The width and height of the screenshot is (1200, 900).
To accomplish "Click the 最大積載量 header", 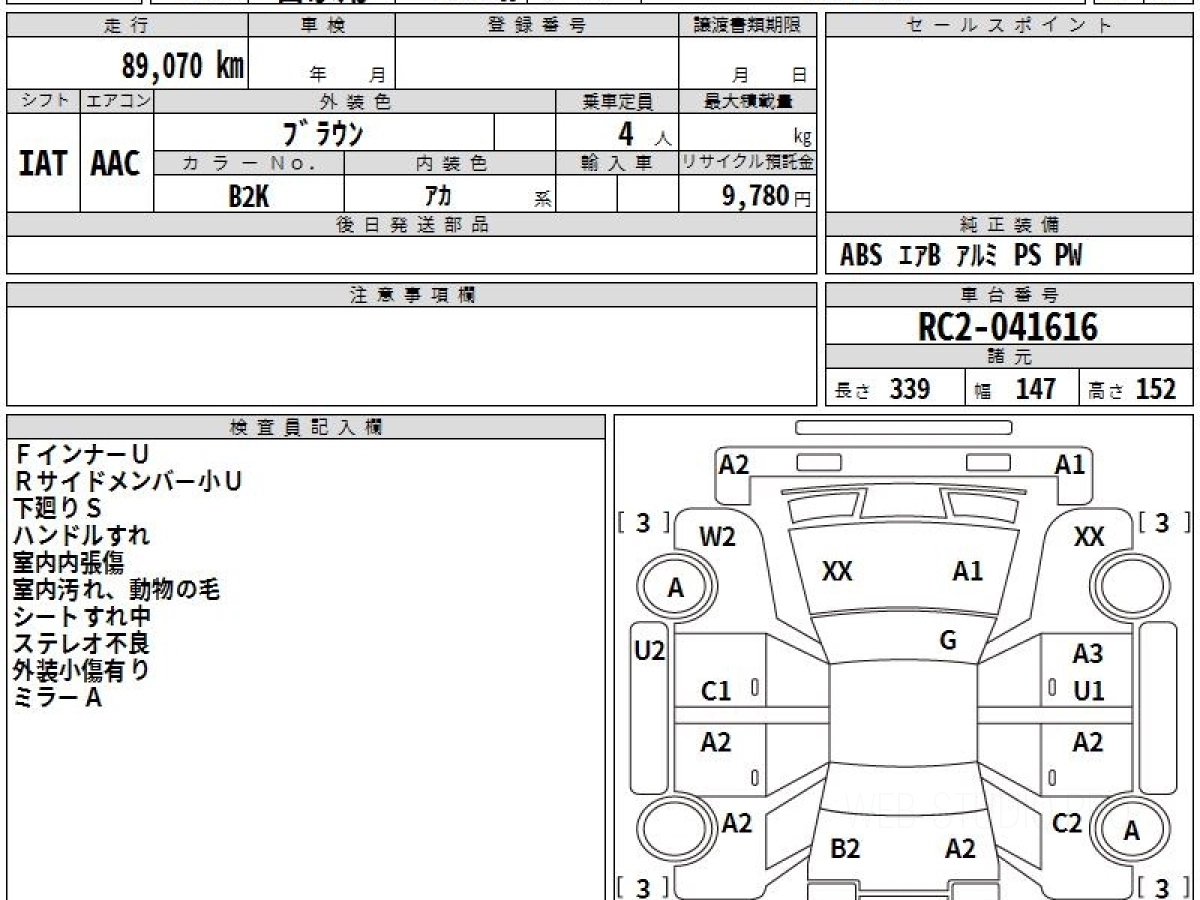I will coord(748,102).
